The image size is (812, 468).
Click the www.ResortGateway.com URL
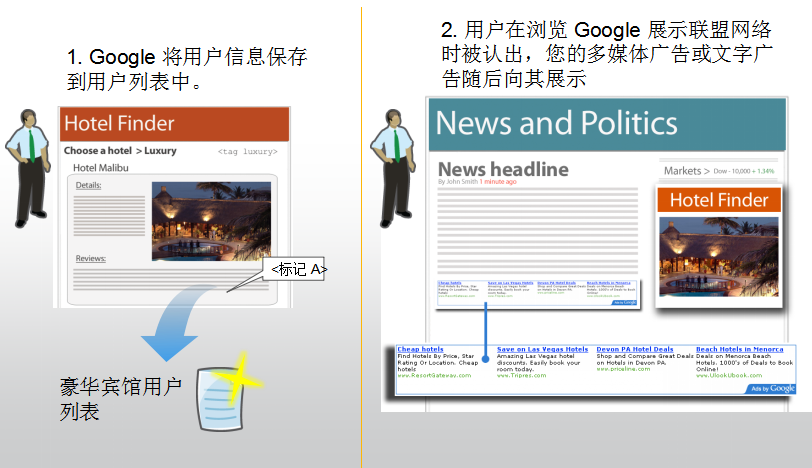(x=434, y=376)
